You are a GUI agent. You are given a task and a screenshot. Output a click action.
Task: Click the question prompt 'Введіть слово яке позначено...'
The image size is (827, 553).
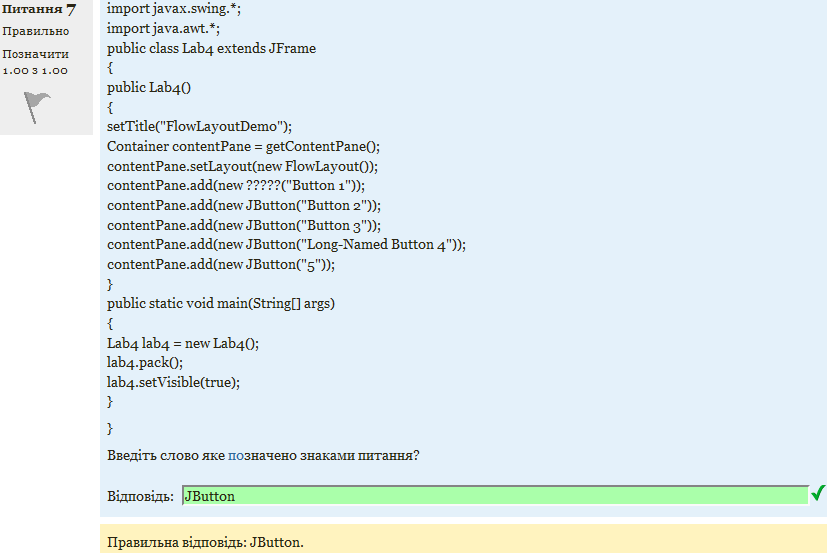click(263, 455)
